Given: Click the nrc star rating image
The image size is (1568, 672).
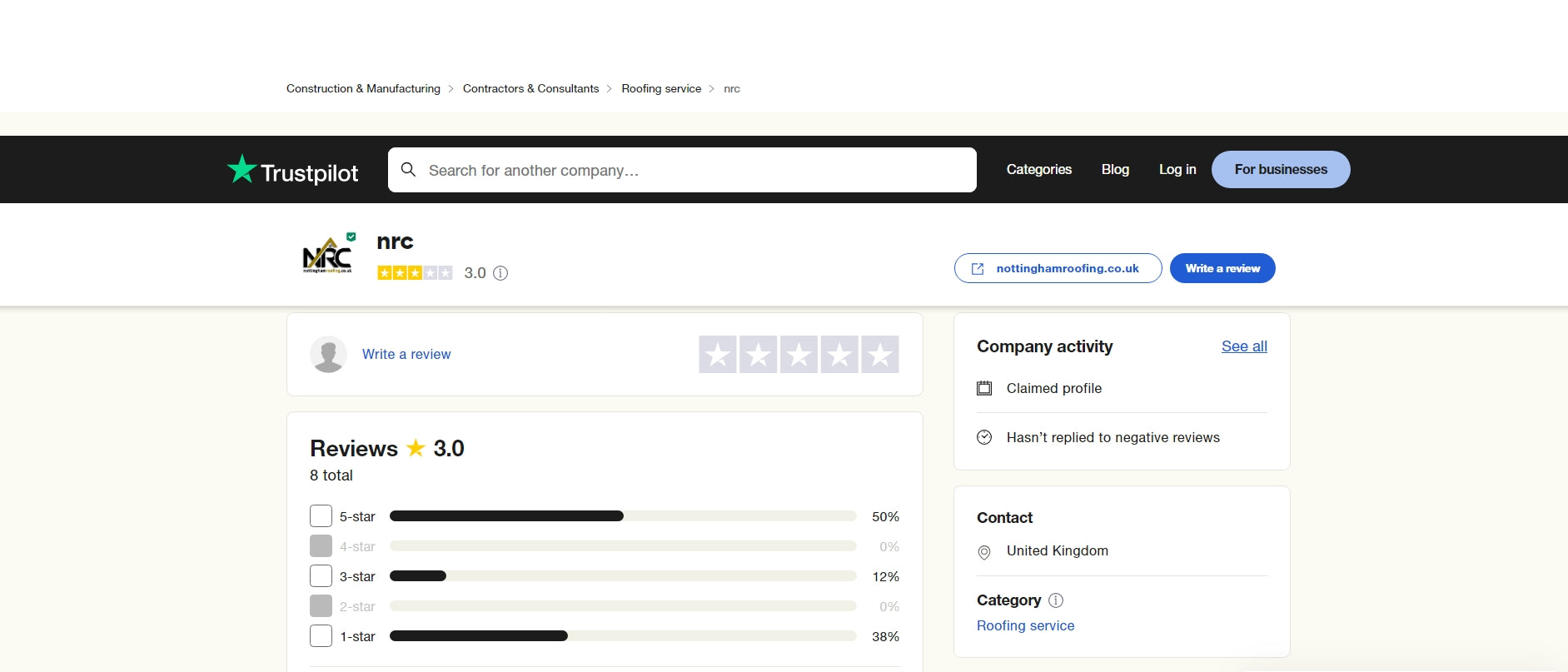Looking at the screenshot, I should (415, 273).
